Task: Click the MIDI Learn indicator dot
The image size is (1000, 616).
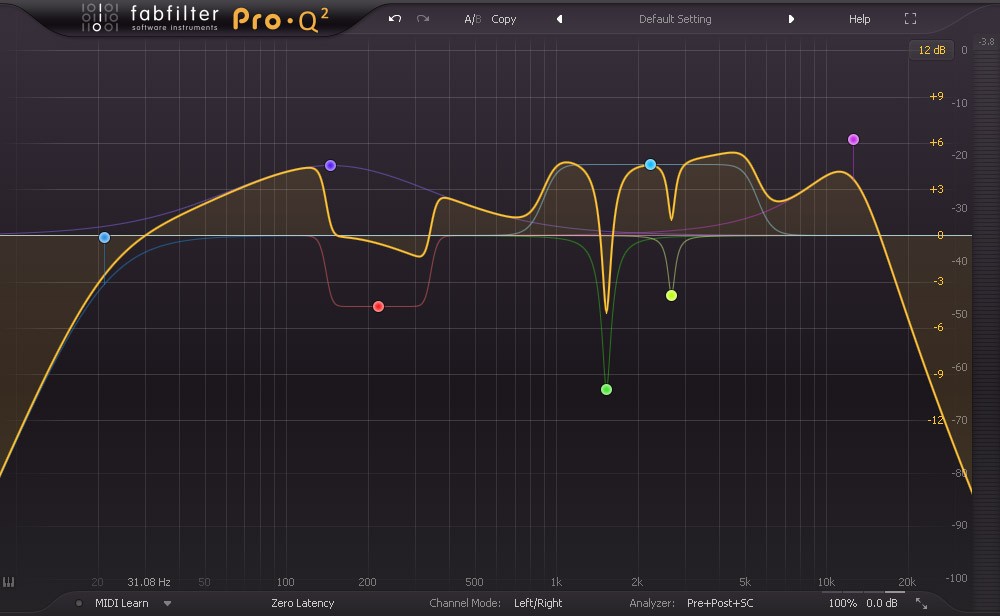Action: (x=78, y=603)
